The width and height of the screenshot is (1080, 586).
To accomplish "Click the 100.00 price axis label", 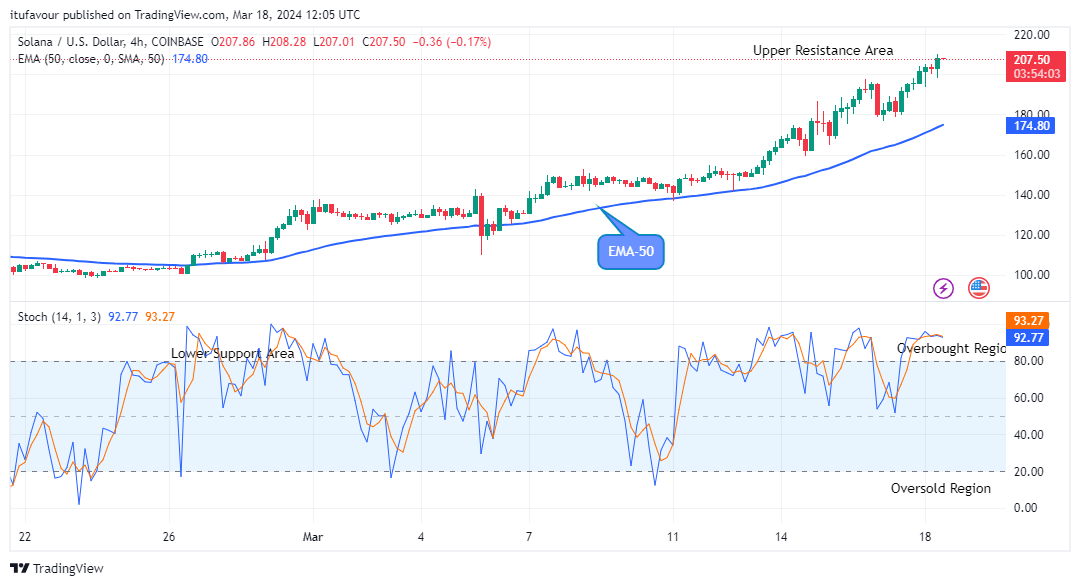I will pyautogui.click(x=1032, y=275).
